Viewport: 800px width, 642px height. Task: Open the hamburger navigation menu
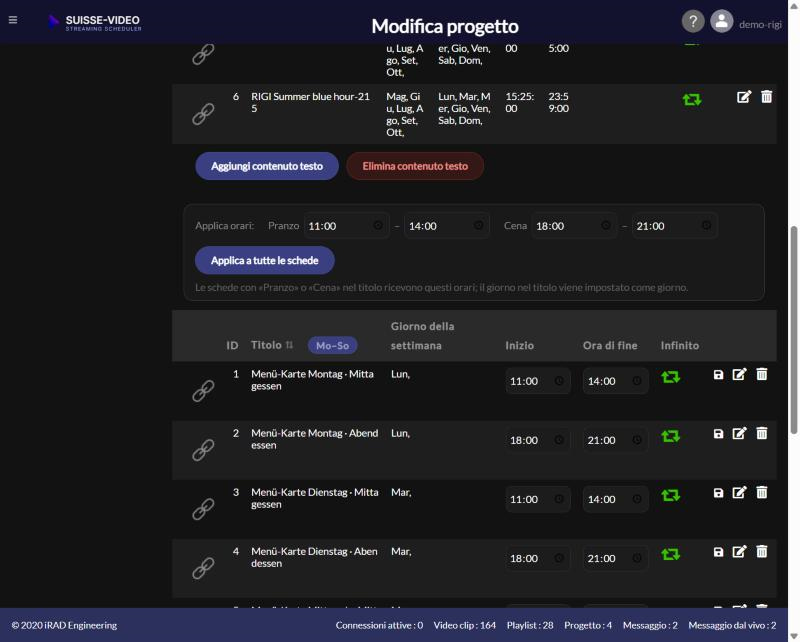13,20
